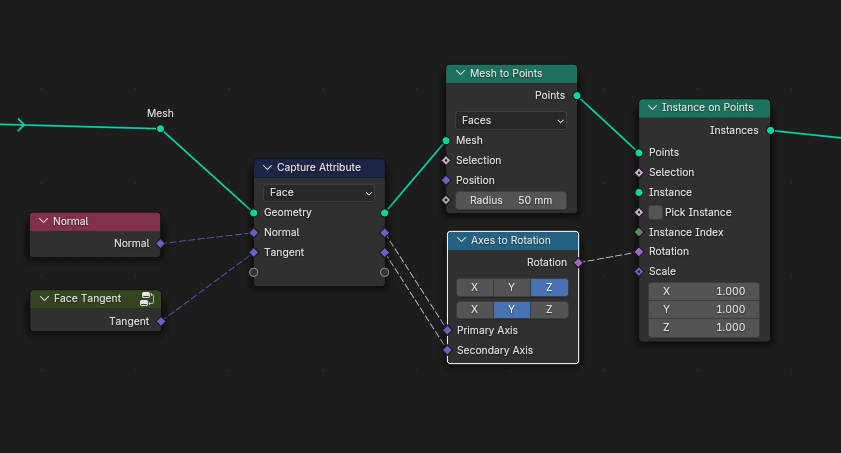Click the Normal output socket on Normal node
The width and height of the screenshot is (841, 453).
tap(160, 243)
